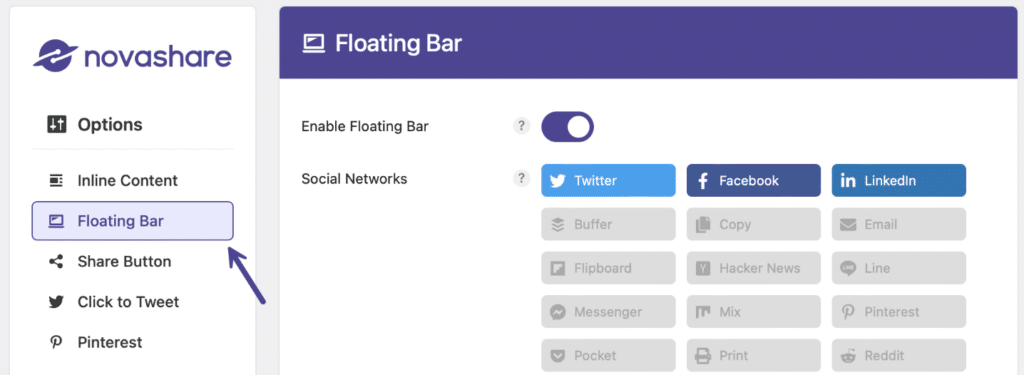Select Floating Bar in the sidebar

(x=133, y=221)
